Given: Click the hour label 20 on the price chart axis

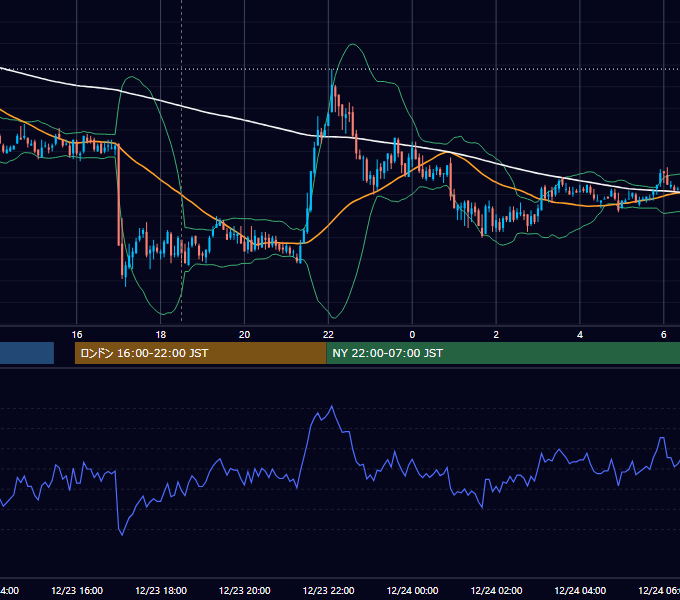Looking at the screenshot, I should 245,334.
